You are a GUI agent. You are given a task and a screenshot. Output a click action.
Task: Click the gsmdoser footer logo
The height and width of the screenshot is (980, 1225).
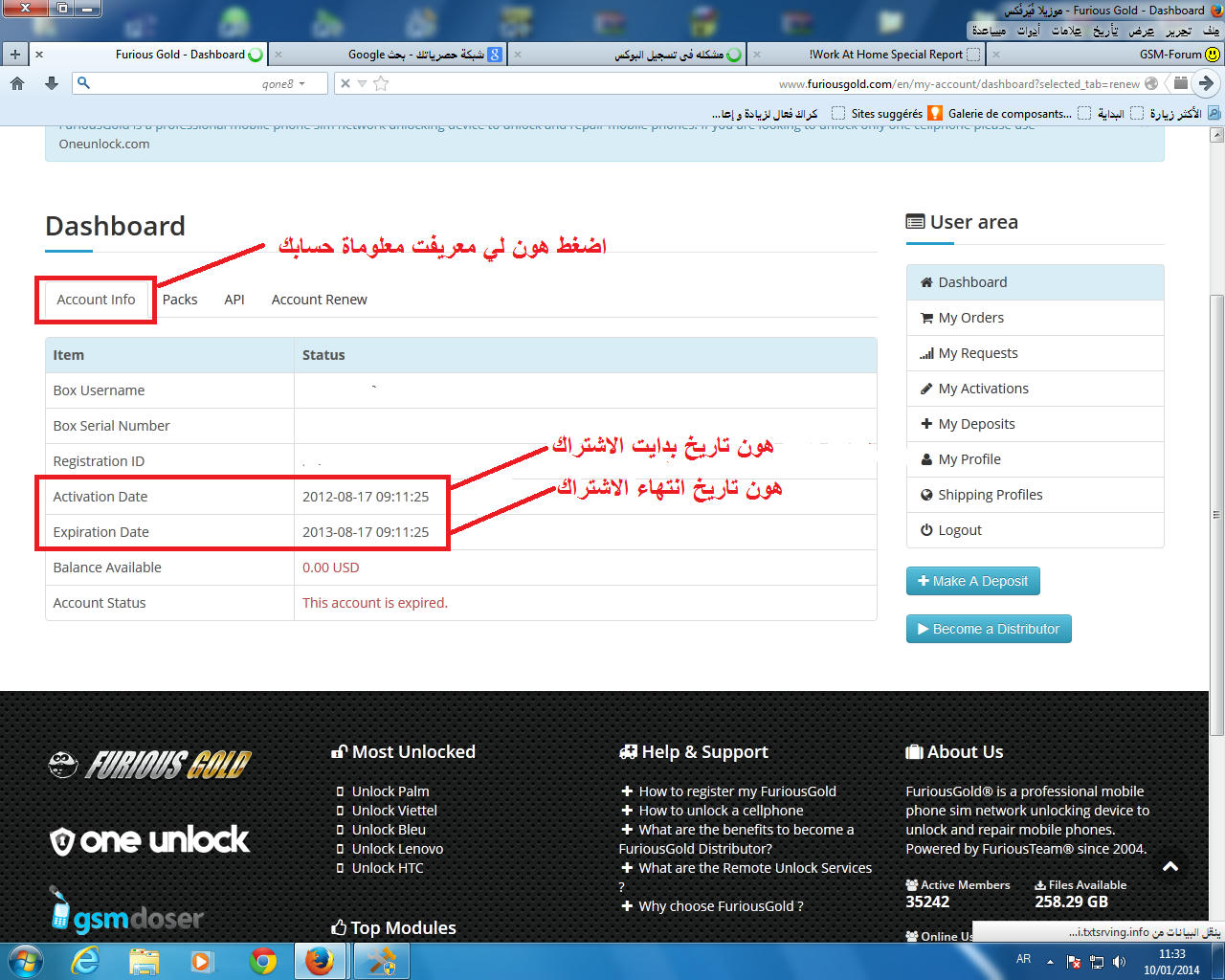127,911
